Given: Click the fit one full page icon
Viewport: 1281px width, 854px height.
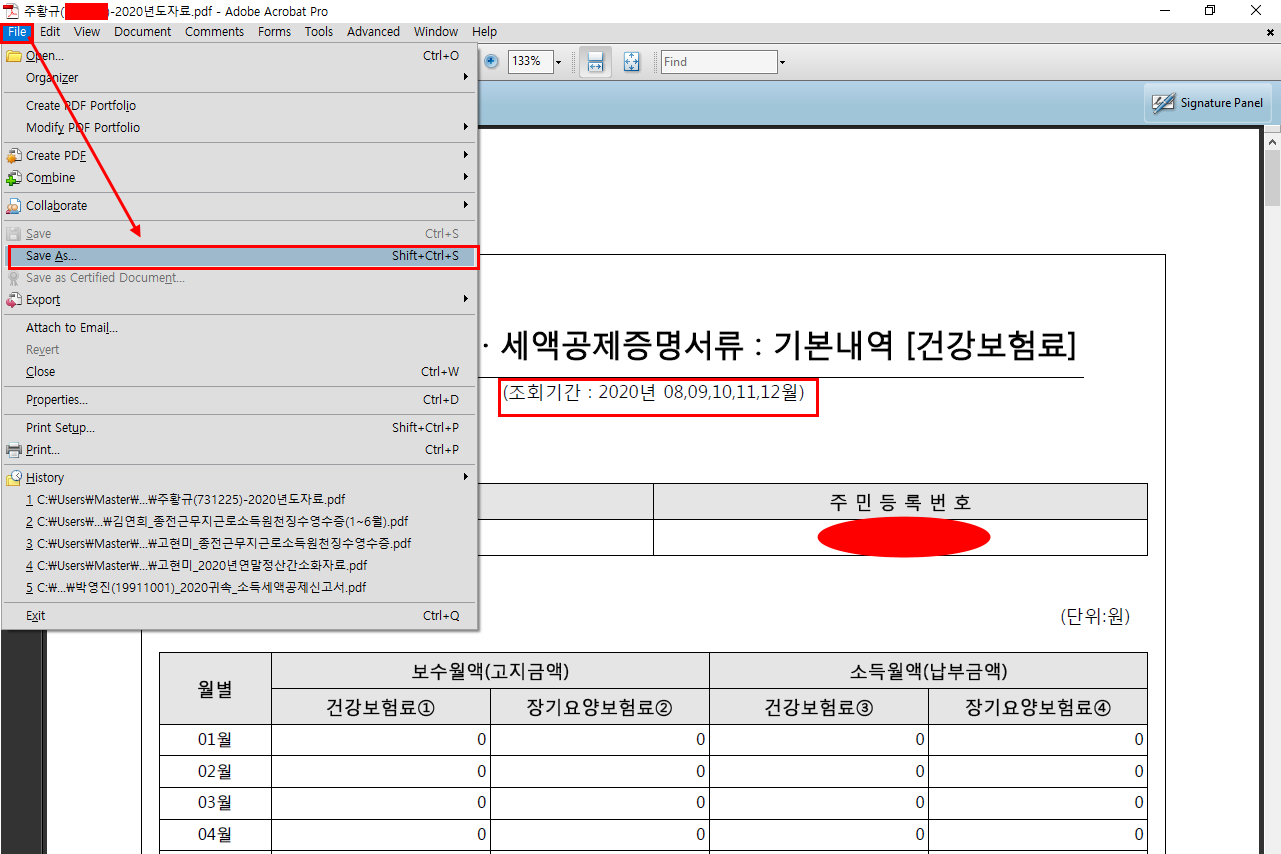Looking at the screenshot, I should (x=631, y=61).
